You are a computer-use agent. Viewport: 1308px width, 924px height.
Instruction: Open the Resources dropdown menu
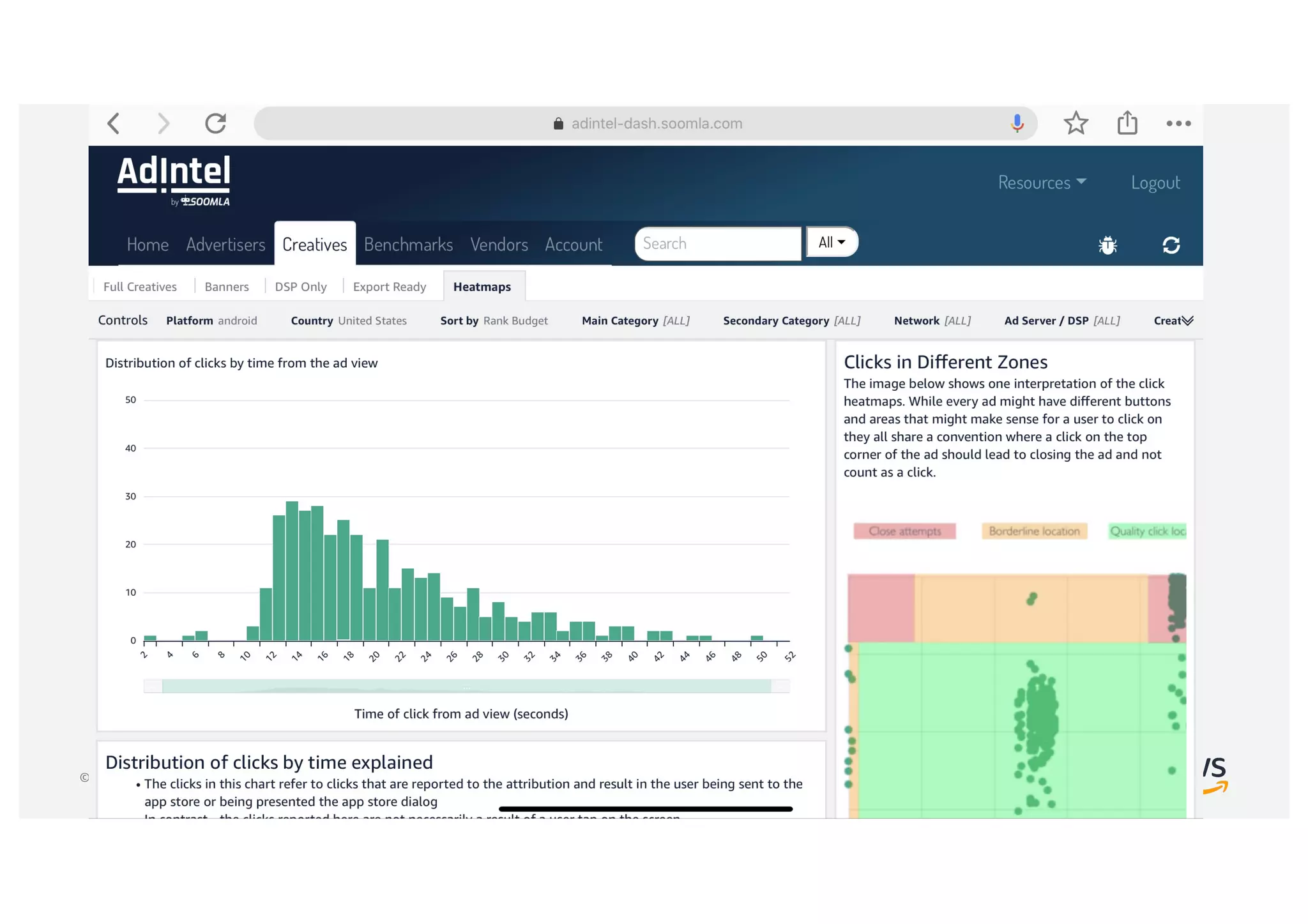click(x=1042, y=183)
